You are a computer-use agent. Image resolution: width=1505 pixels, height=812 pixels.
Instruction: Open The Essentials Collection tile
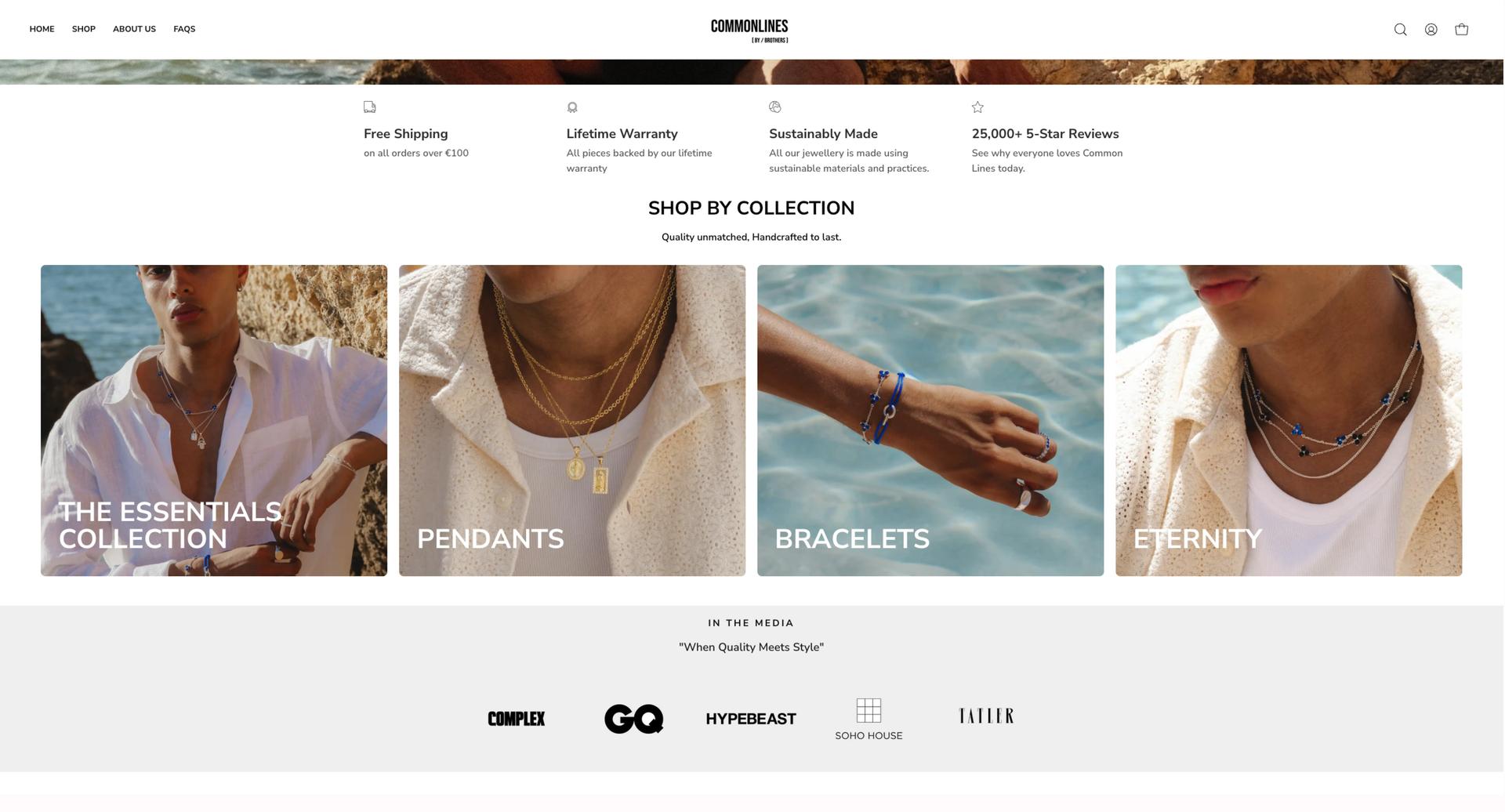click(x=214, y=420)
